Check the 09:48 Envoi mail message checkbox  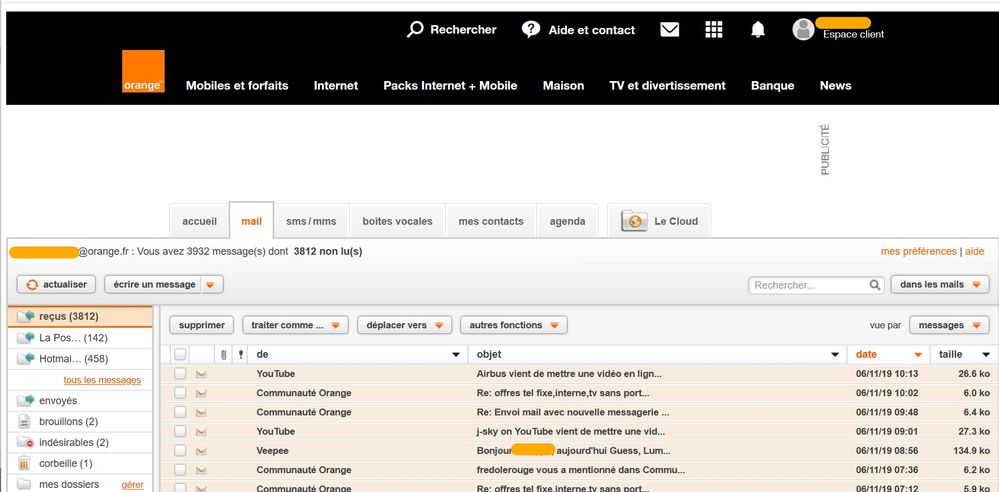click(180, 412)
